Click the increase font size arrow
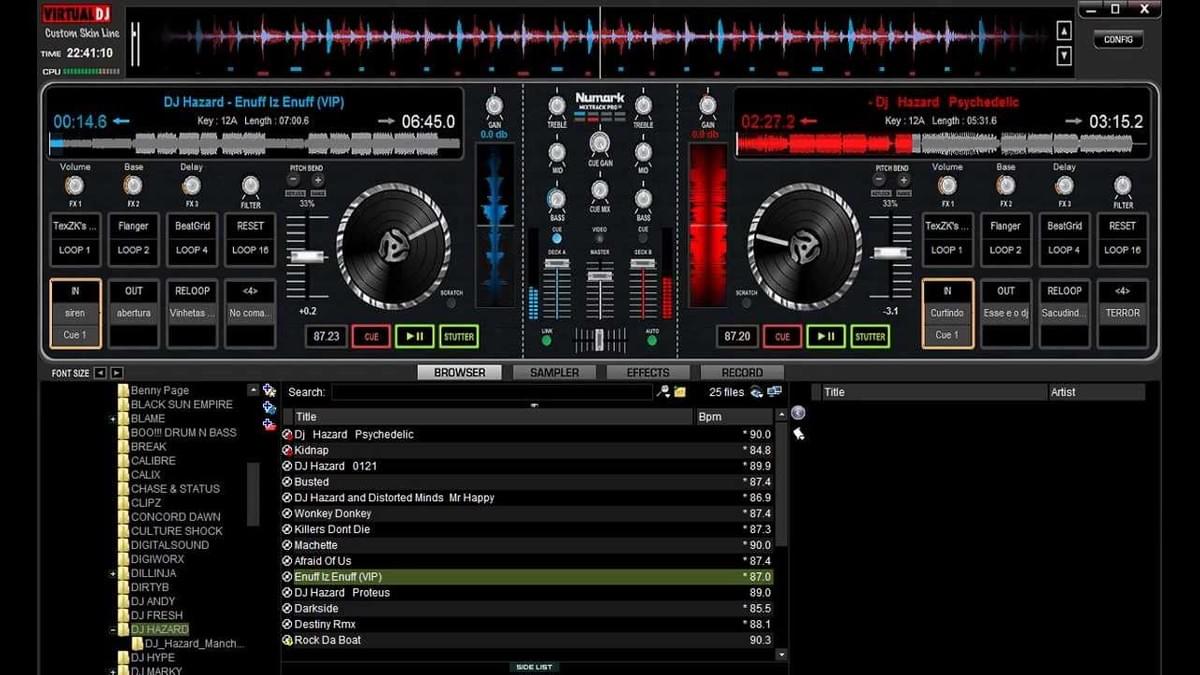The width and height of the screenshot is (1200, 675). 117,373
